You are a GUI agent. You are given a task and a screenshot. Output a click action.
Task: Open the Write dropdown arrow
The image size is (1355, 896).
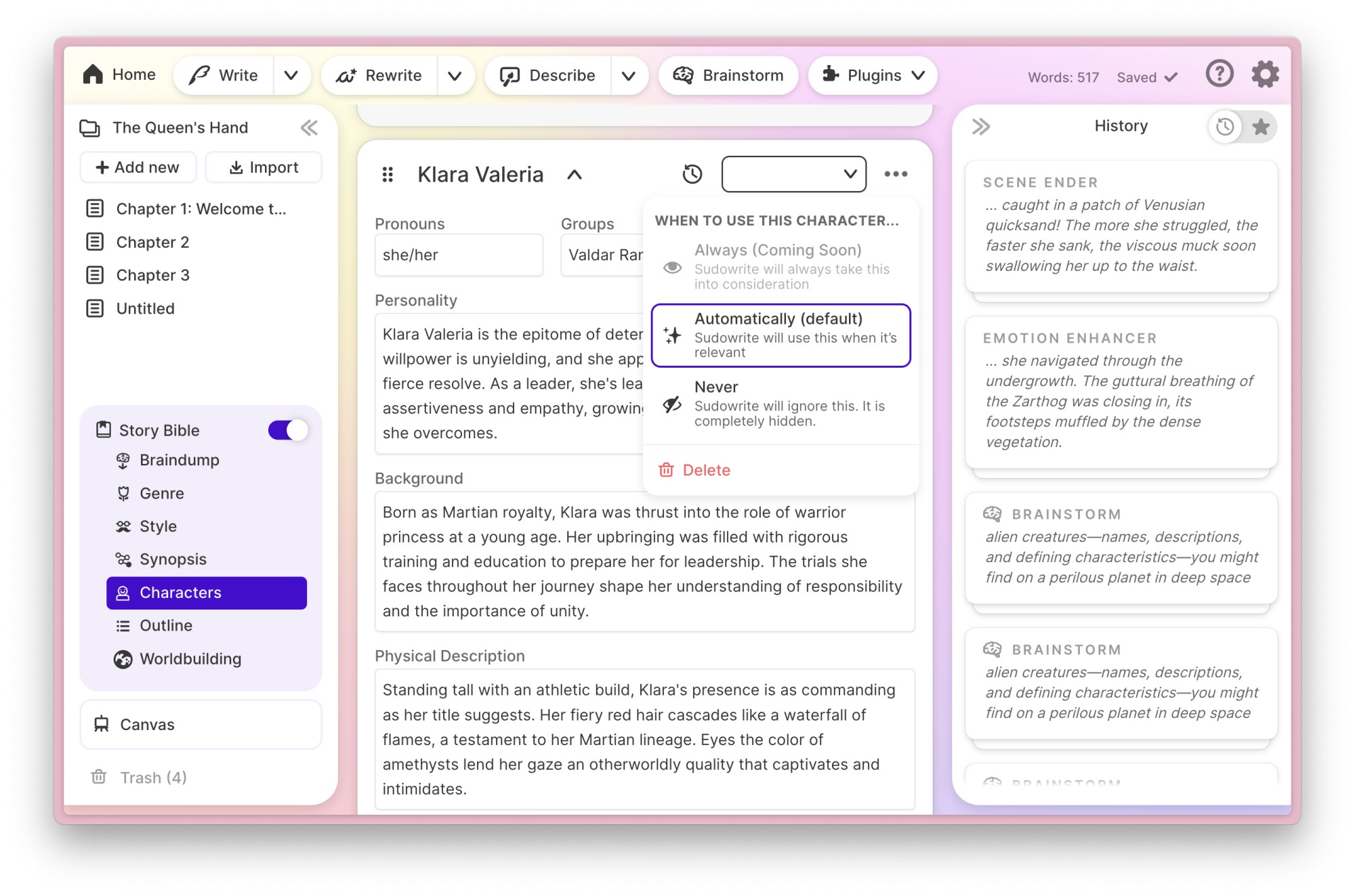291,75
